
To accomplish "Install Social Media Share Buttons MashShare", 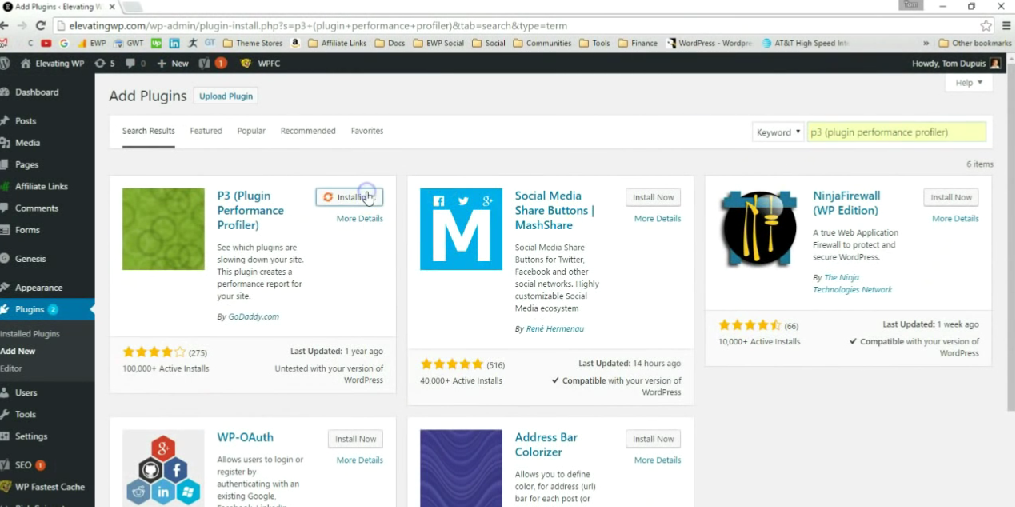I will pos(653,197).
